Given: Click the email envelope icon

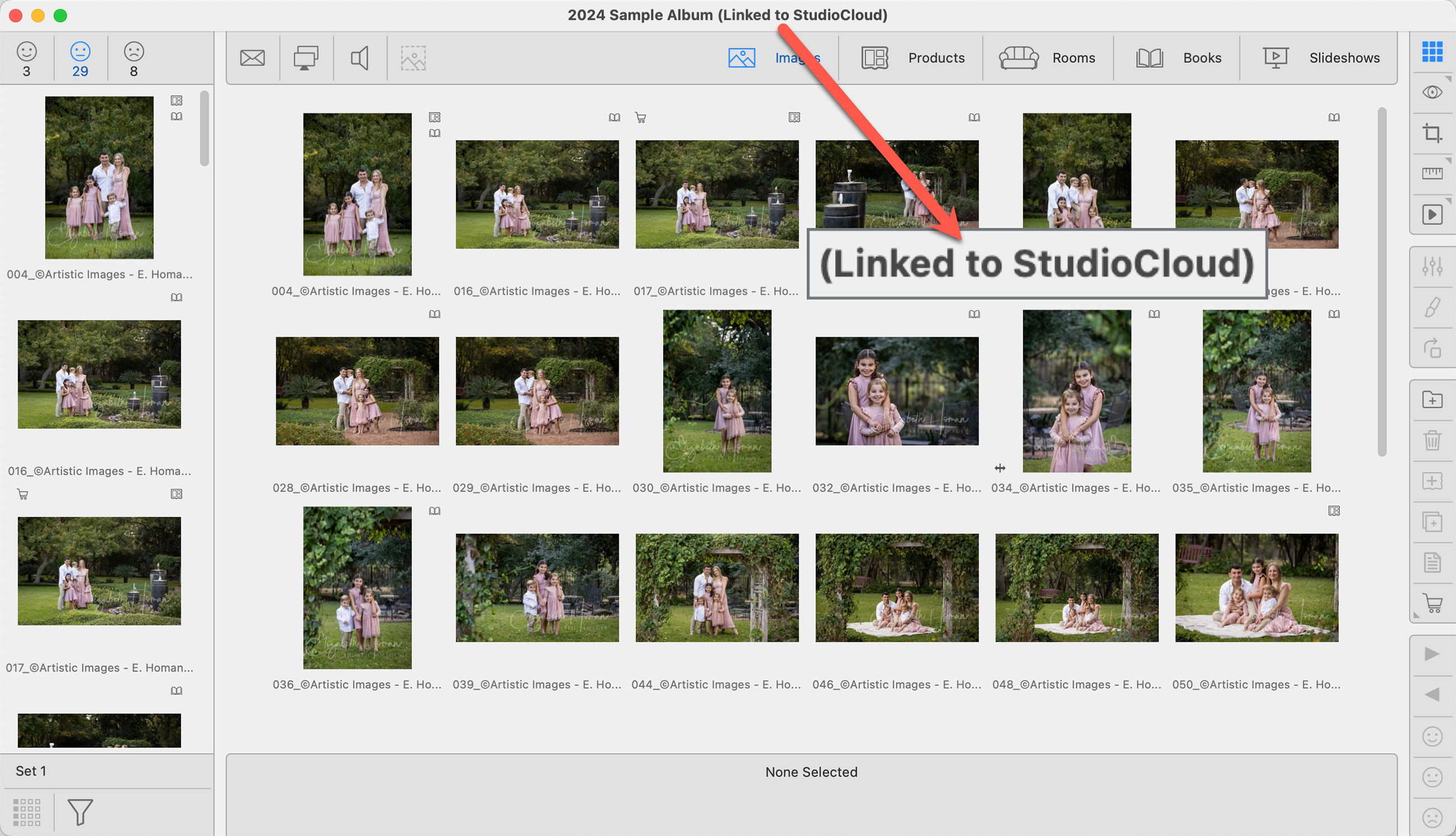Looking at the screenshot, I should 252,58.
